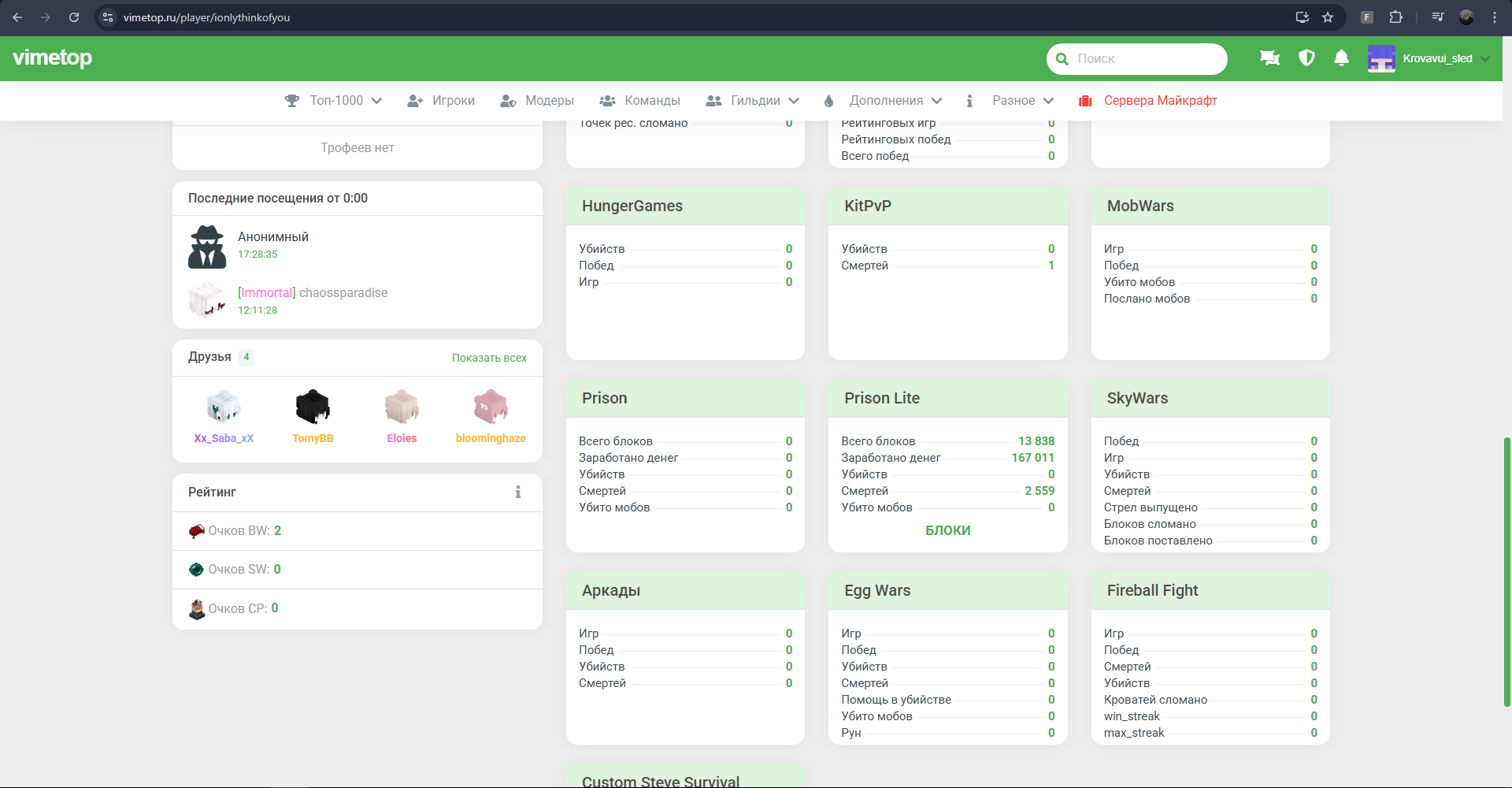
Task: Click the CP character icon in Рейтинг
Action: 197,608
